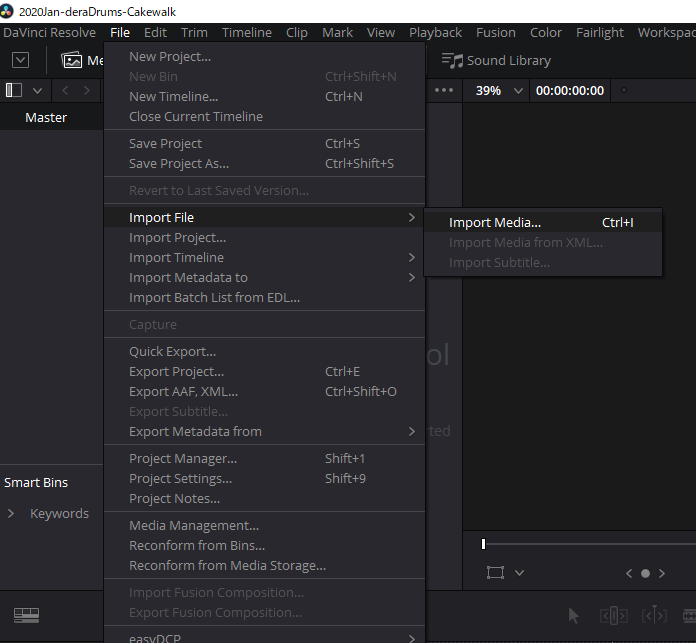Click the highlighted Import File menu entry
This screenshot has height=643, width=696.
point(265,217)
